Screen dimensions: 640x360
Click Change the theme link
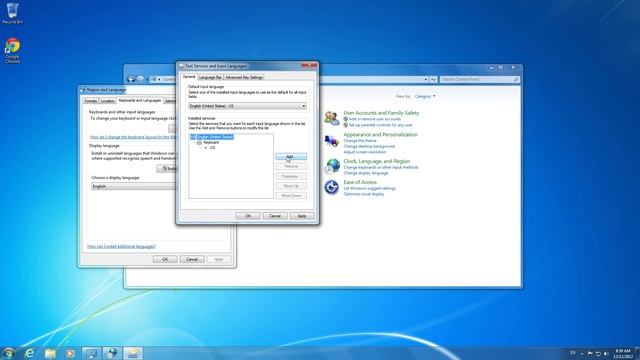point(360,140)
